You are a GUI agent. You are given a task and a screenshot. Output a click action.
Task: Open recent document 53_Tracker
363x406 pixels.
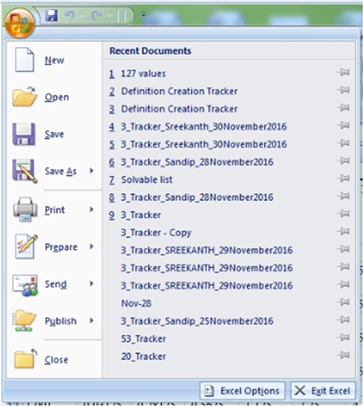tap(143, 339)
